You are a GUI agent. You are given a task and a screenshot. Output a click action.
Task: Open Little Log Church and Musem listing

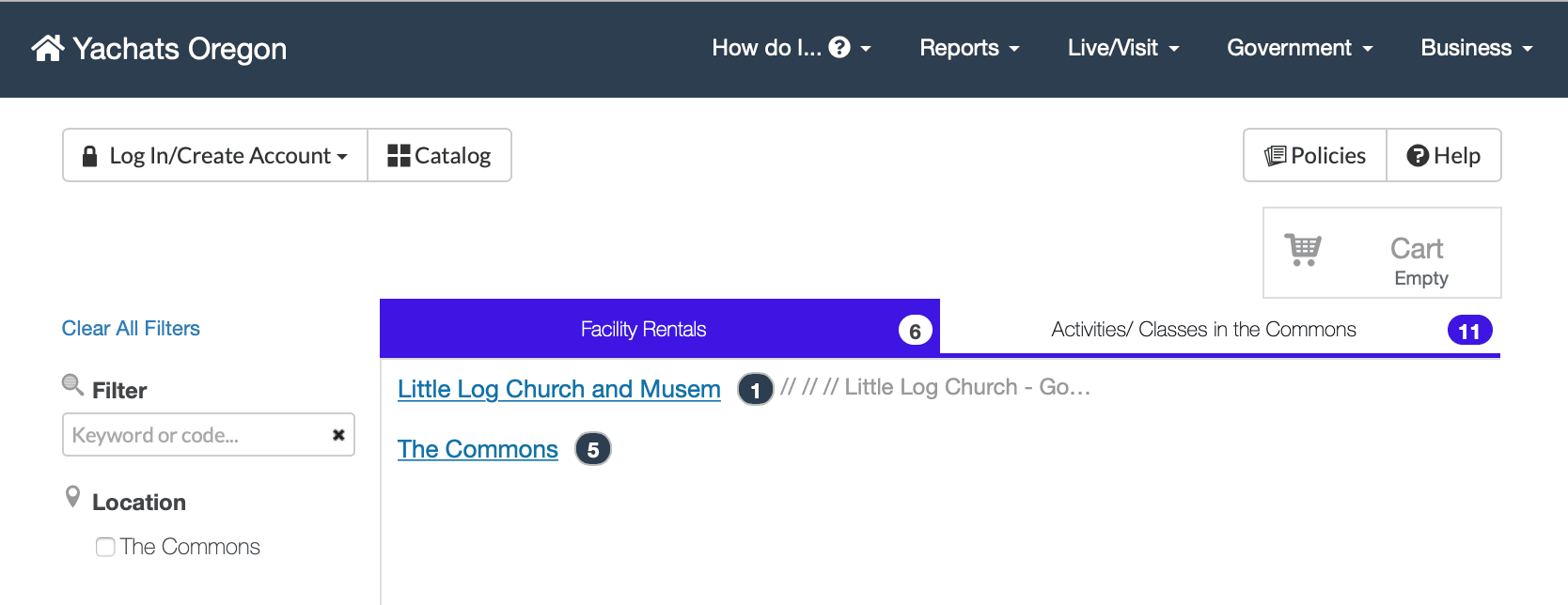[x=558, y=388]
